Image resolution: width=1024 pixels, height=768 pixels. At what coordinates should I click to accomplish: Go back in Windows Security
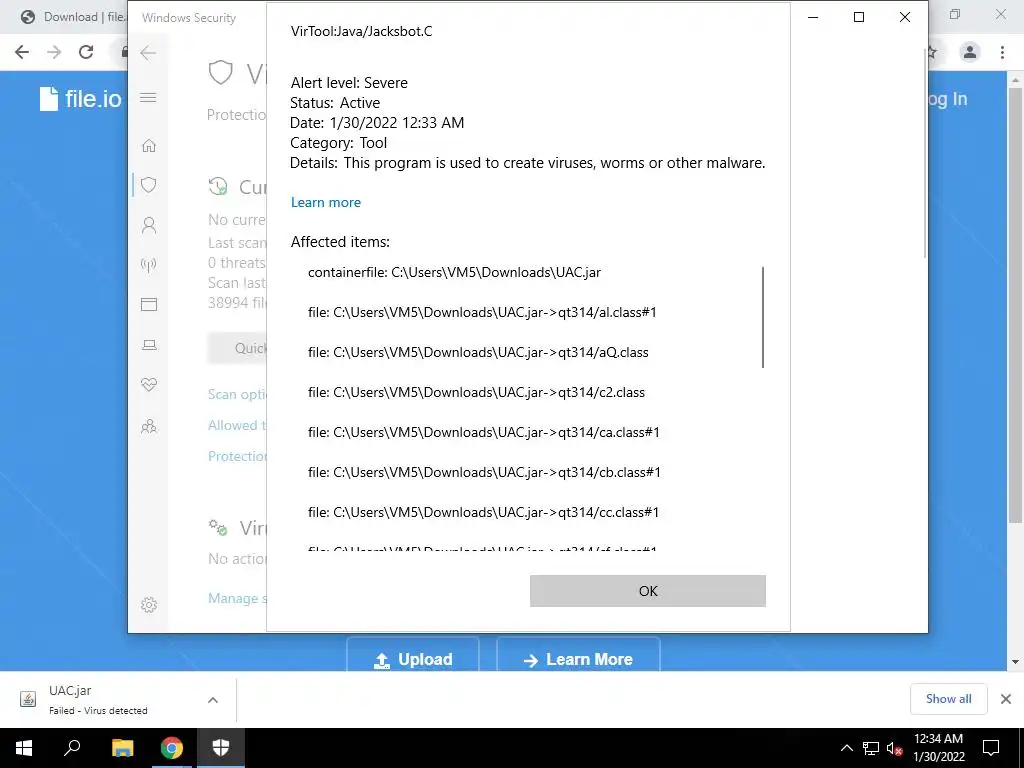click(x=148, y=53)
